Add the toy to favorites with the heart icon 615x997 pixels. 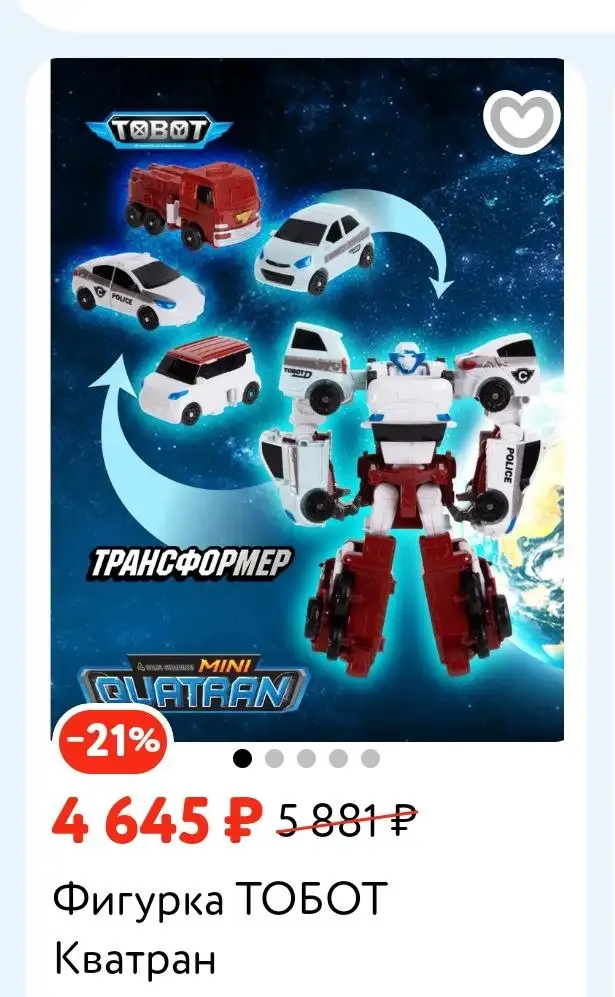pyautogui.click(x=522, y=121)
